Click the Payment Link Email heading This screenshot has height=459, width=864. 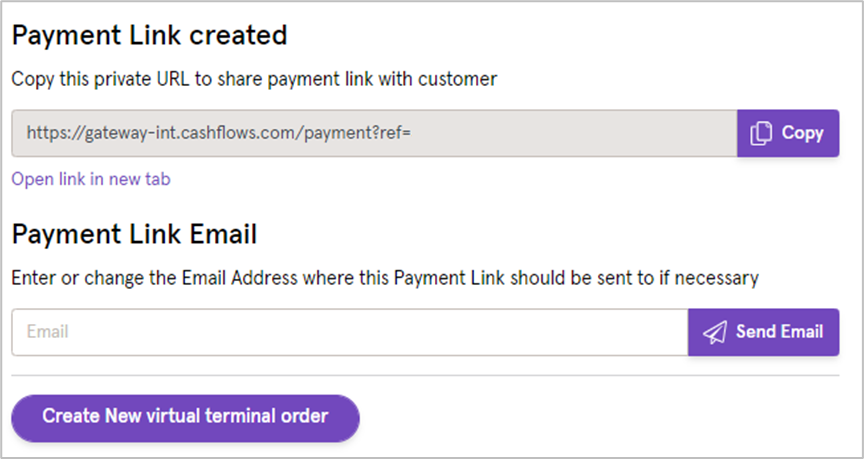134,234
